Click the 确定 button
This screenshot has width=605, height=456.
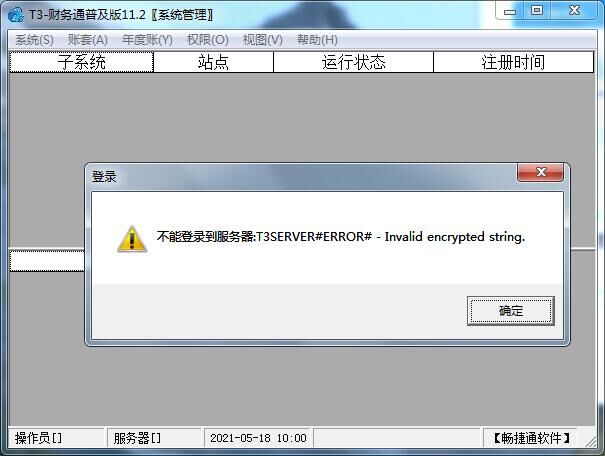510,311
